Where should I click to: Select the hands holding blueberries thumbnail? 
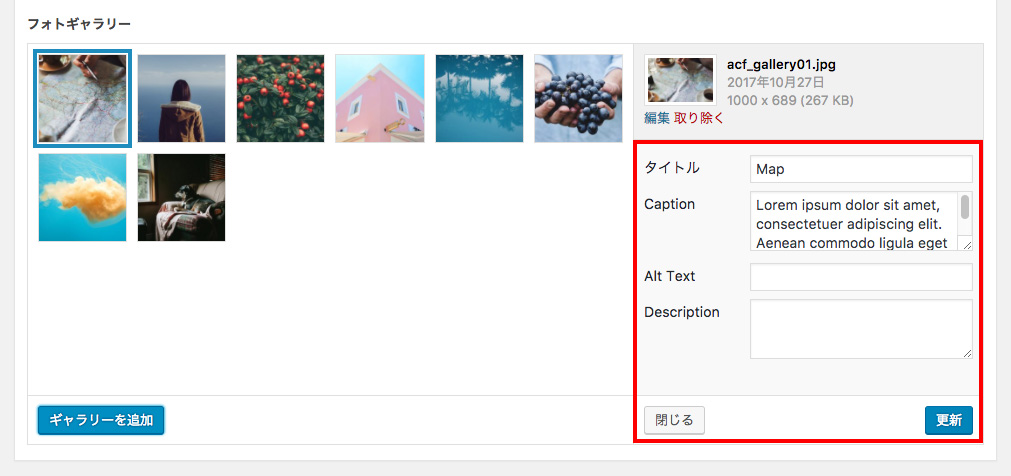(x=578, y=98)
